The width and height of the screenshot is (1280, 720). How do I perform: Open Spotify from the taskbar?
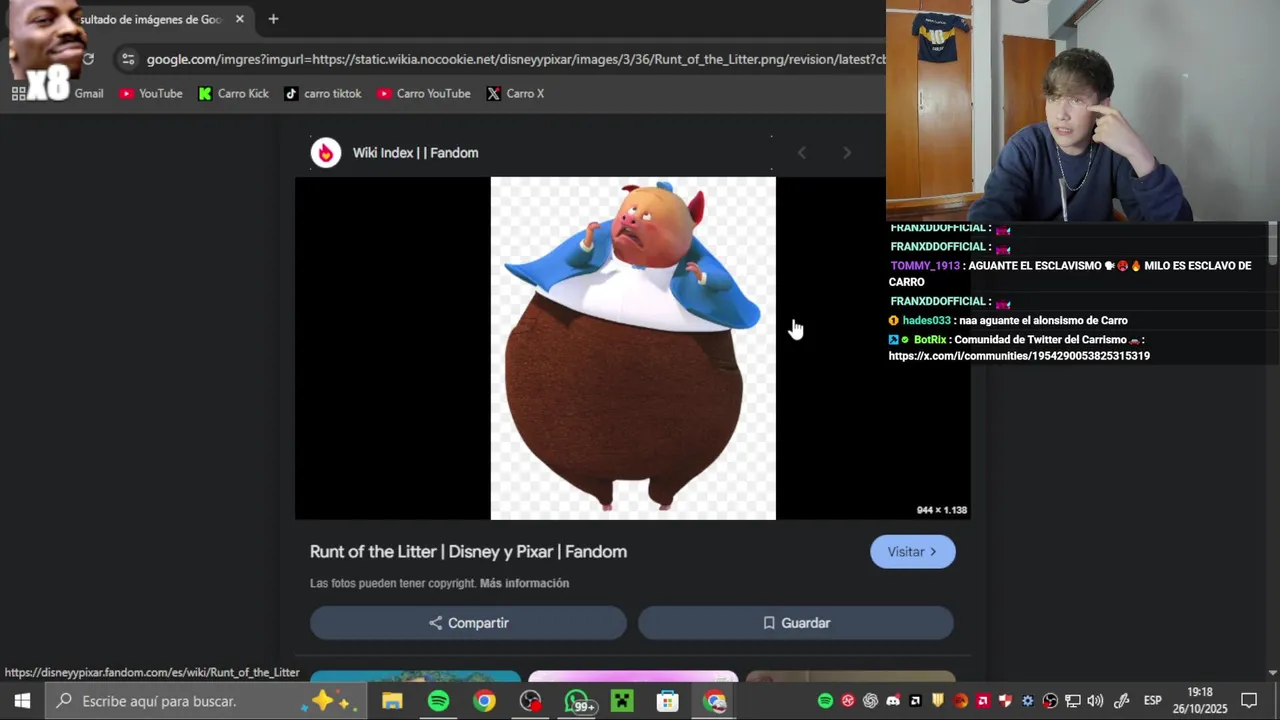coord(438,701)
